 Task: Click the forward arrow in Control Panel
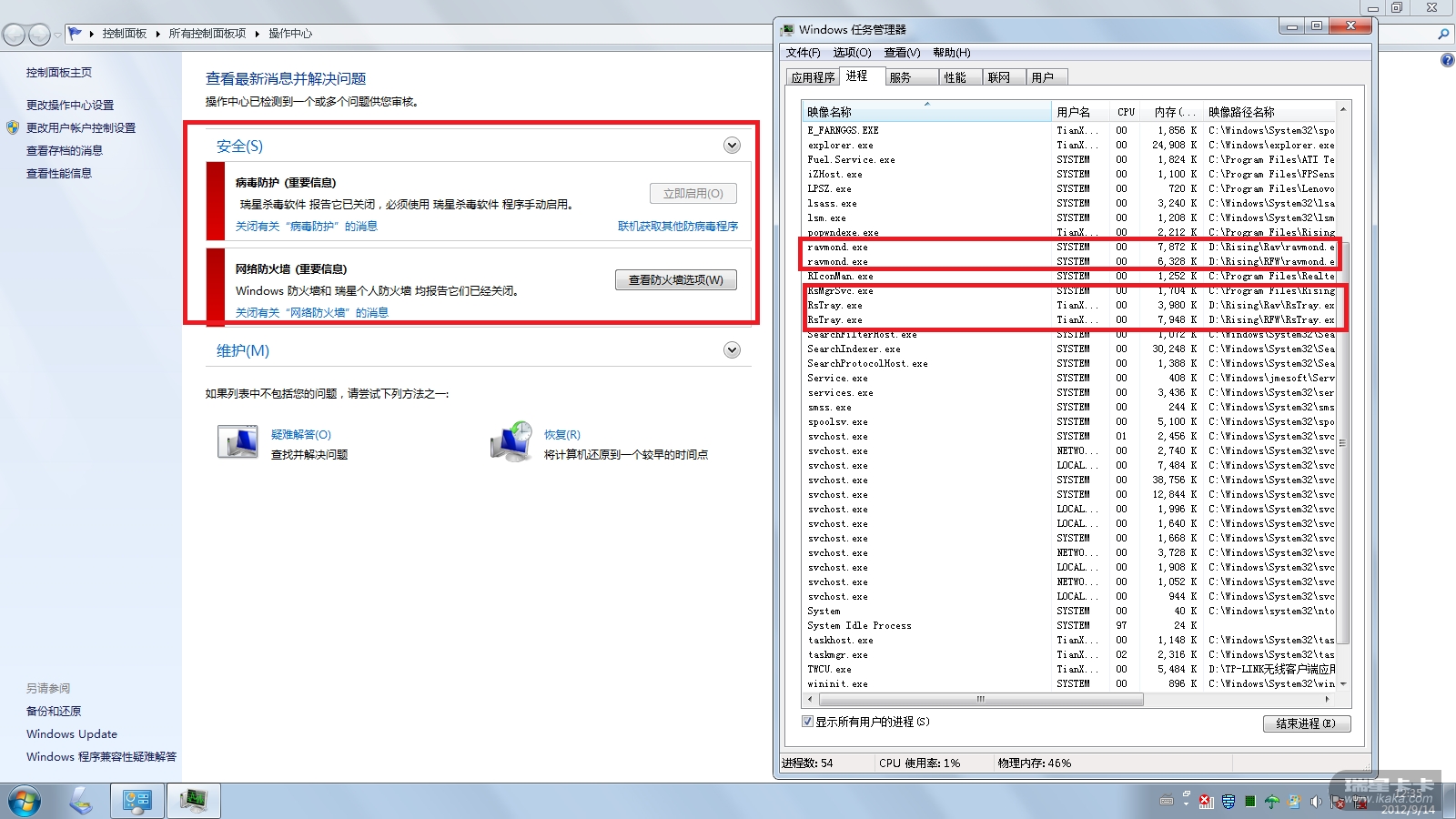(39, 35)
